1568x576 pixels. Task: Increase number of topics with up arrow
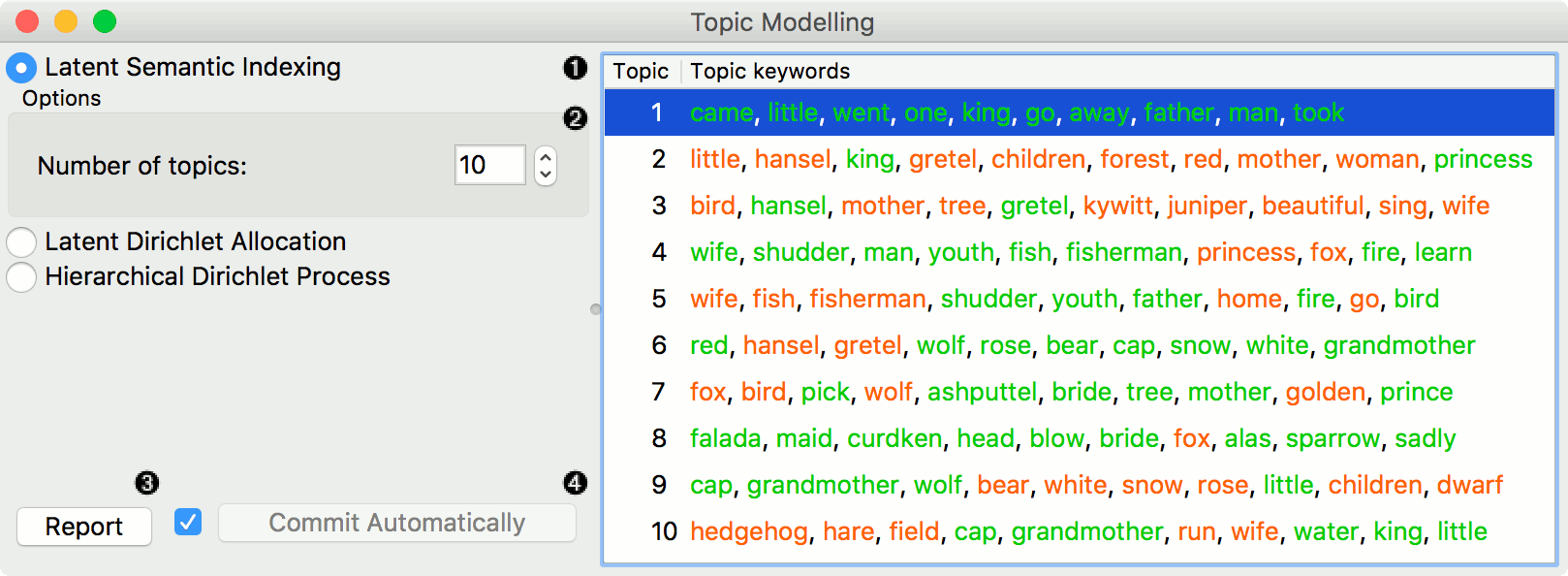tap(546, 157)
